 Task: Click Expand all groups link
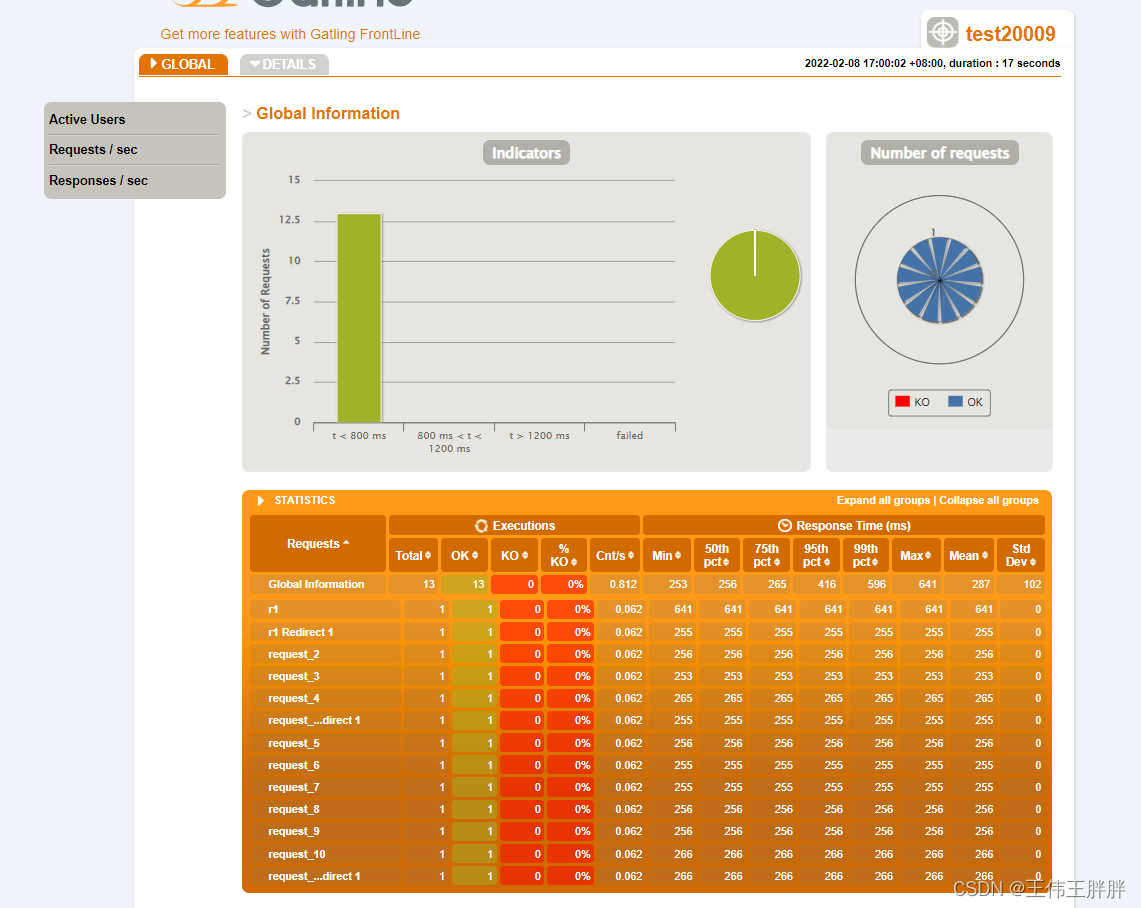(883, 501)
